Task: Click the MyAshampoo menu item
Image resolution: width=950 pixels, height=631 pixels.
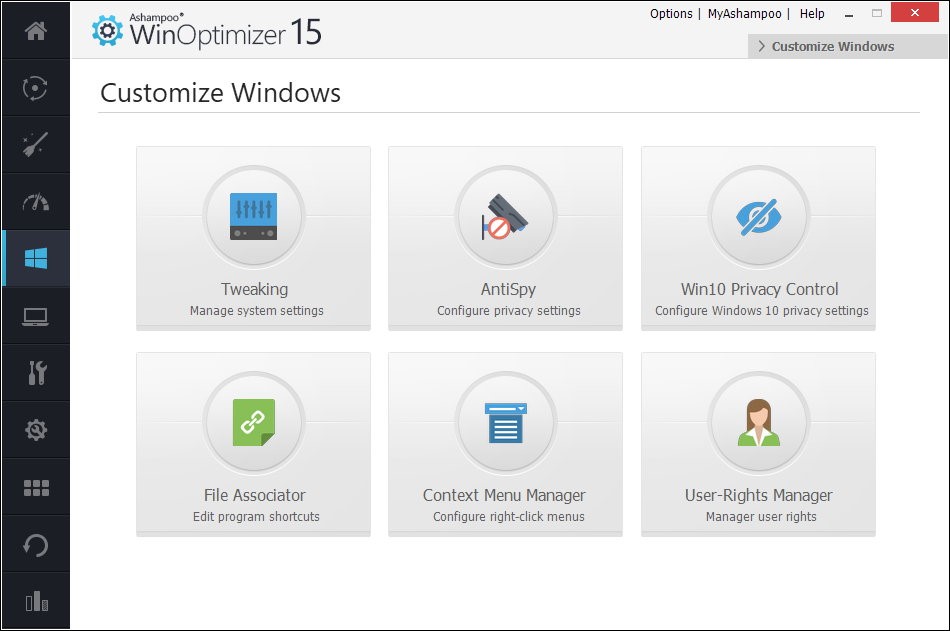Action: (x=746, y=14)
